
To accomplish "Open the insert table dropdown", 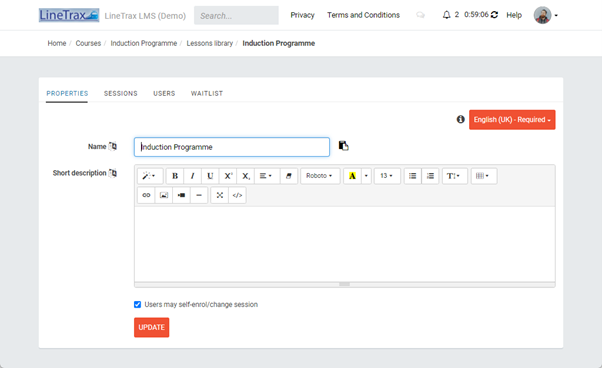I will coord(484,176).
